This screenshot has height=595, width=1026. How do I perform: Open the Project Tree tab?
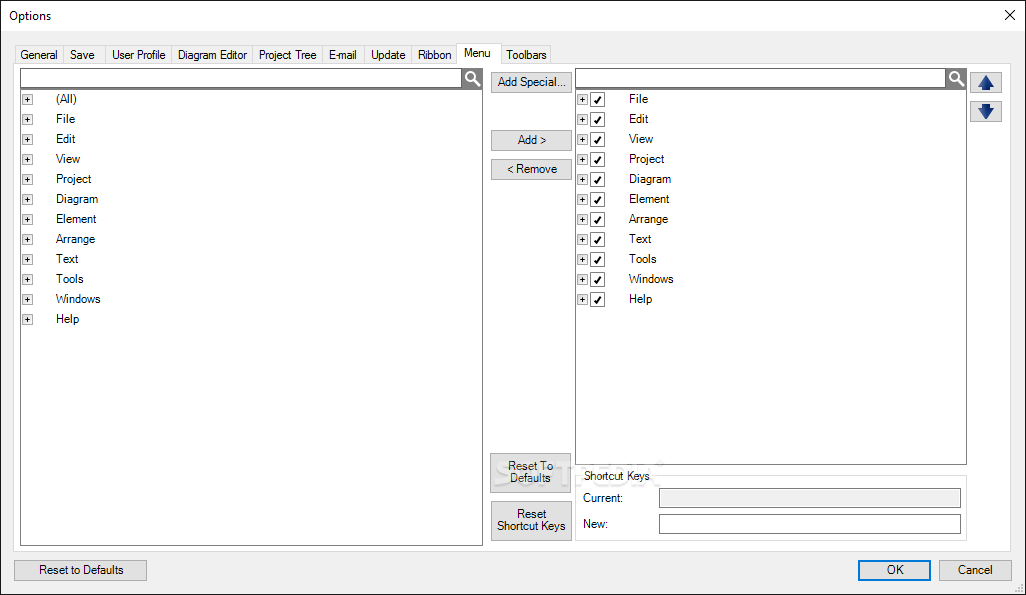pyautogui.click(x=287, y=55)
